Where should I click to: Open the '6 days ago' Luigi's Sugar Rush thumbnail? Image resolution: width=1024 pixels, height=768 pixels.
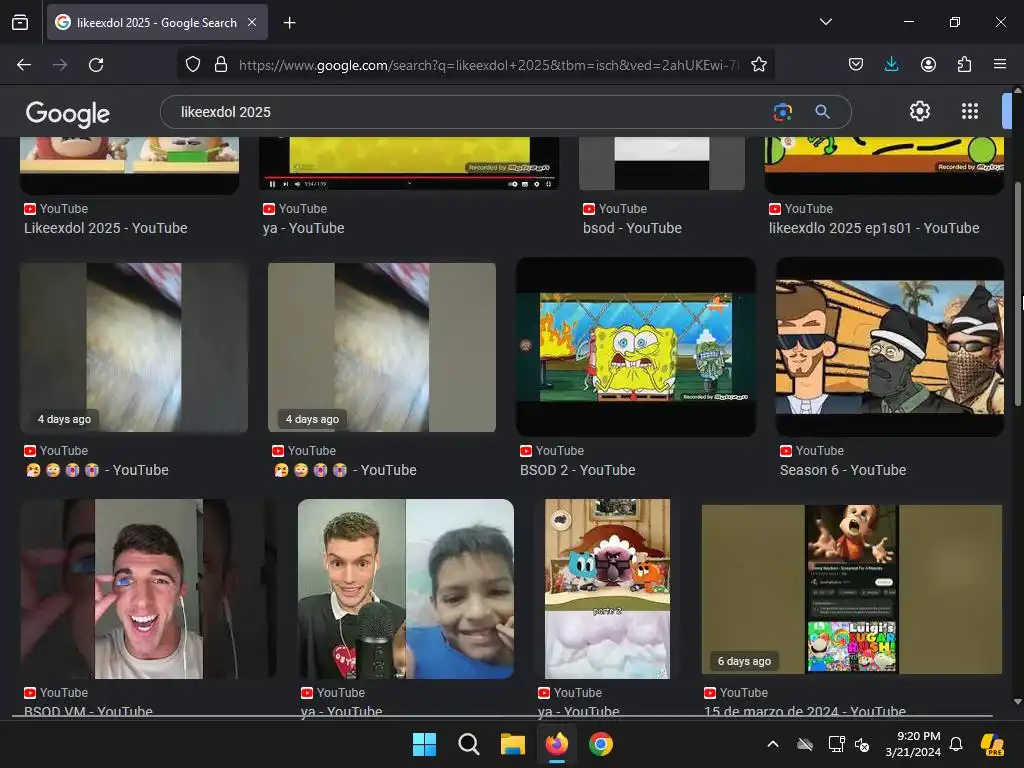pyautogui.click(x=852, y=589)
